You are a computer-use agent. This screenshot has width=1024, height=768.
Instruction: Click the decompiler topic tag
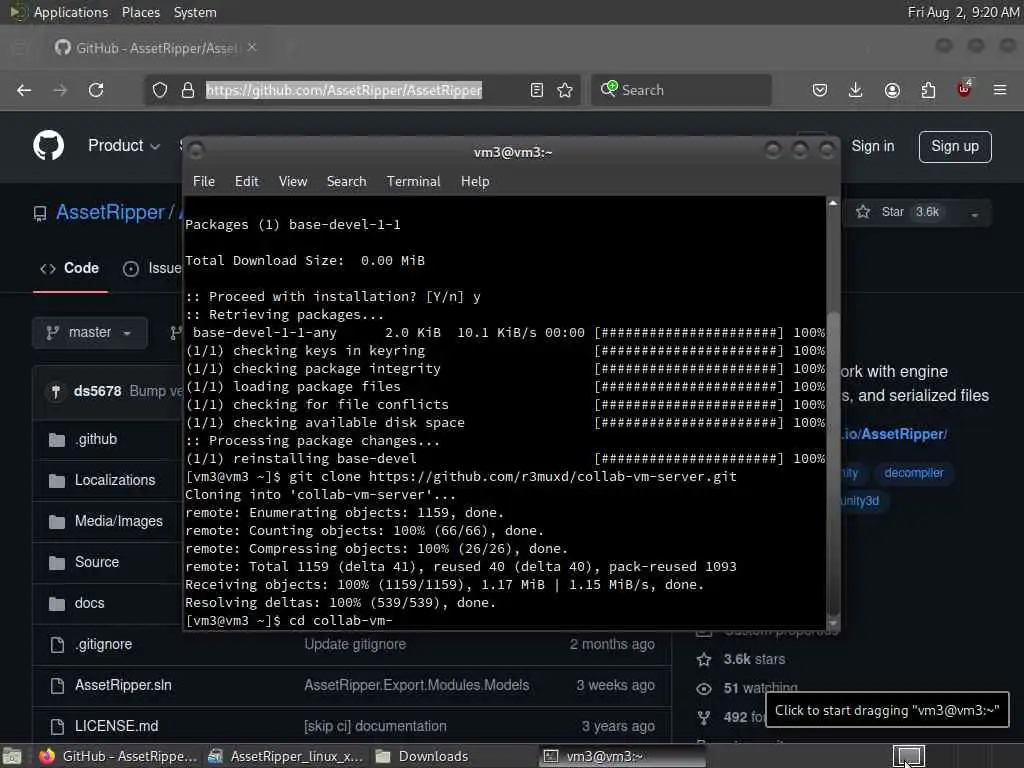(x=914, y=473)
